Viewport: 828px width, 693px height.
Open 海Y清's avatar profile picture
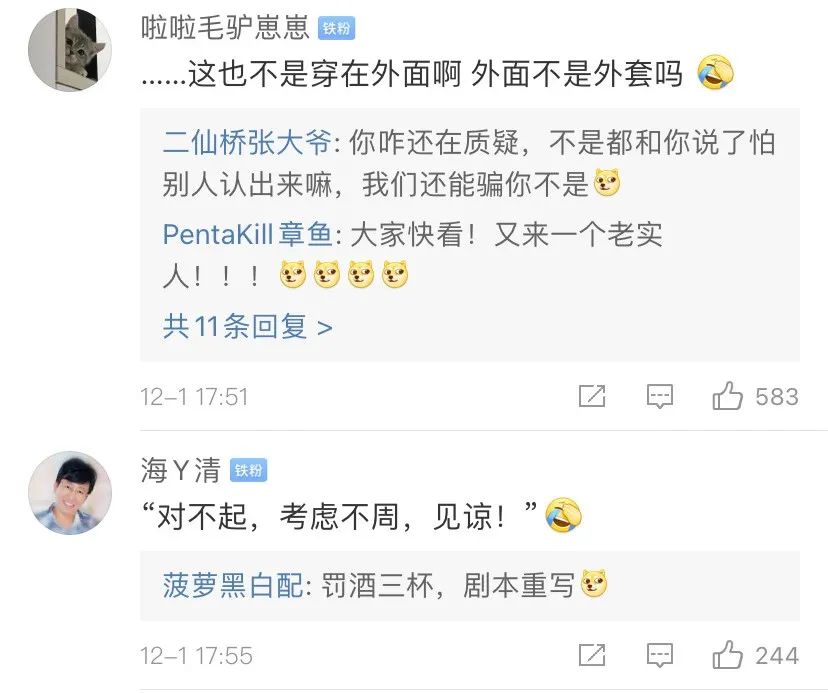69,493
